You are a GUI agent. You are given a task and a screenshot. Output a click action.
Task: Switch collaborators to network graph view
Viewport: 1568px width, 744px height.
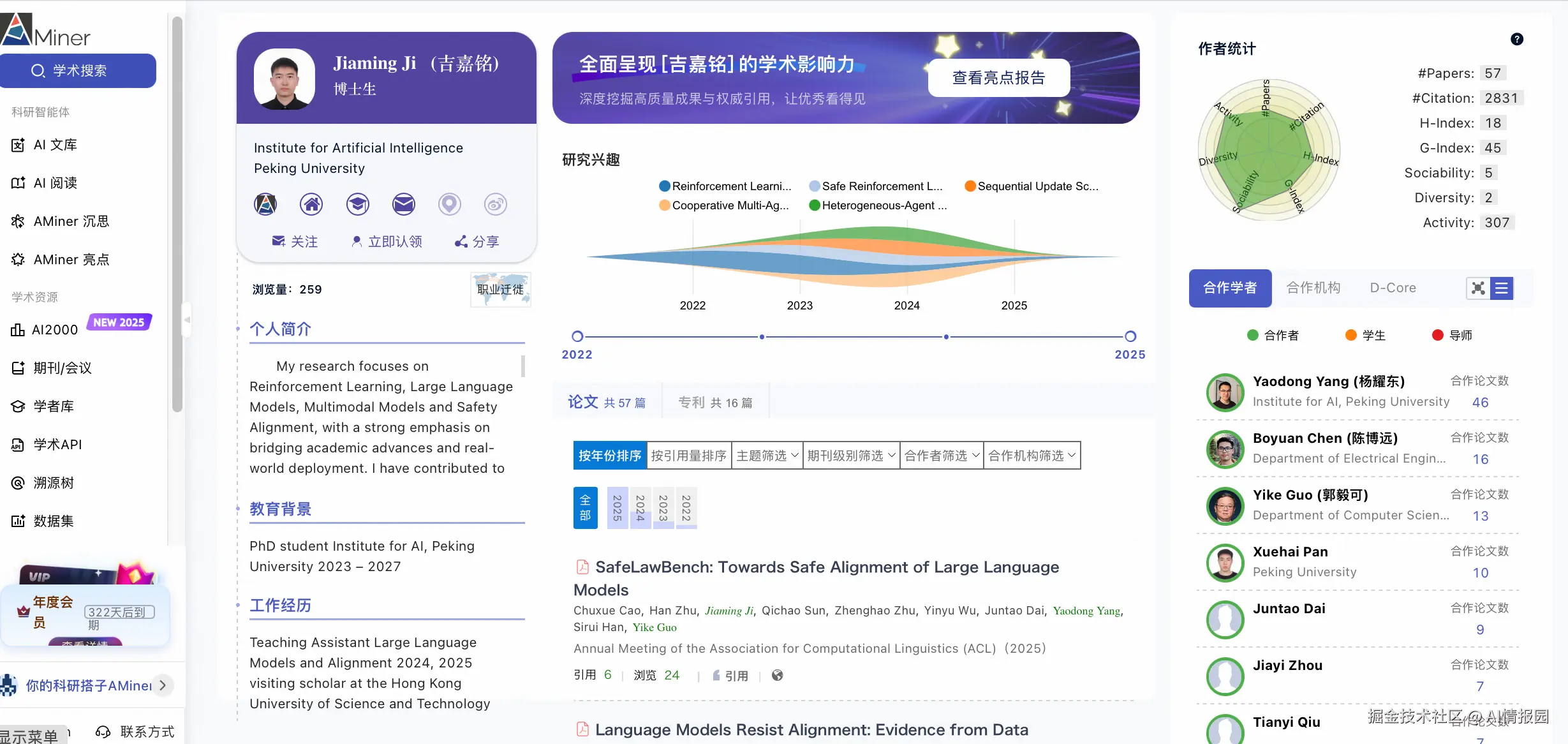click(x=1477, y=288)
